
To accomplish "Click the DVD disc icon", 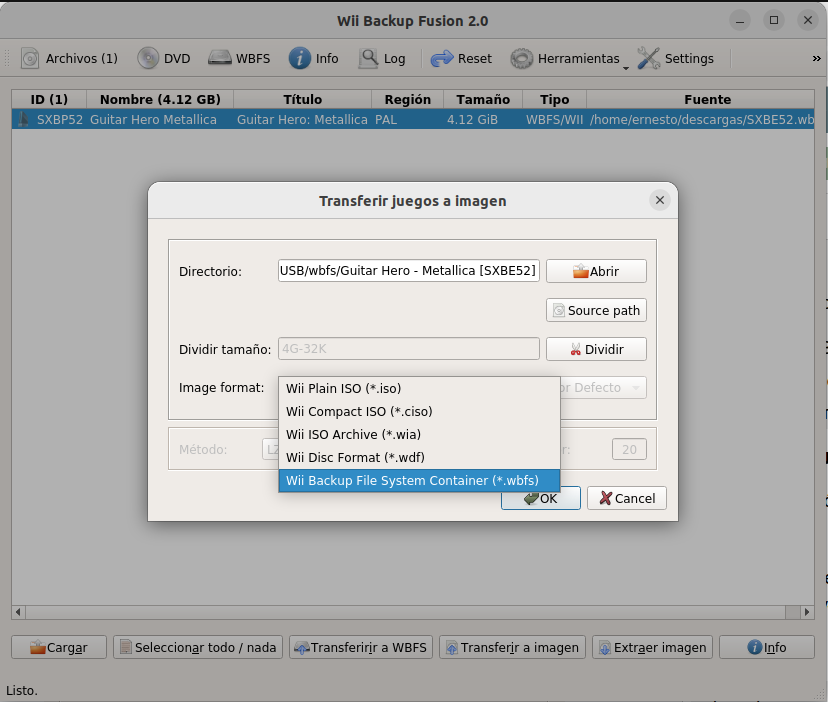I will click(x=149, y=59).
